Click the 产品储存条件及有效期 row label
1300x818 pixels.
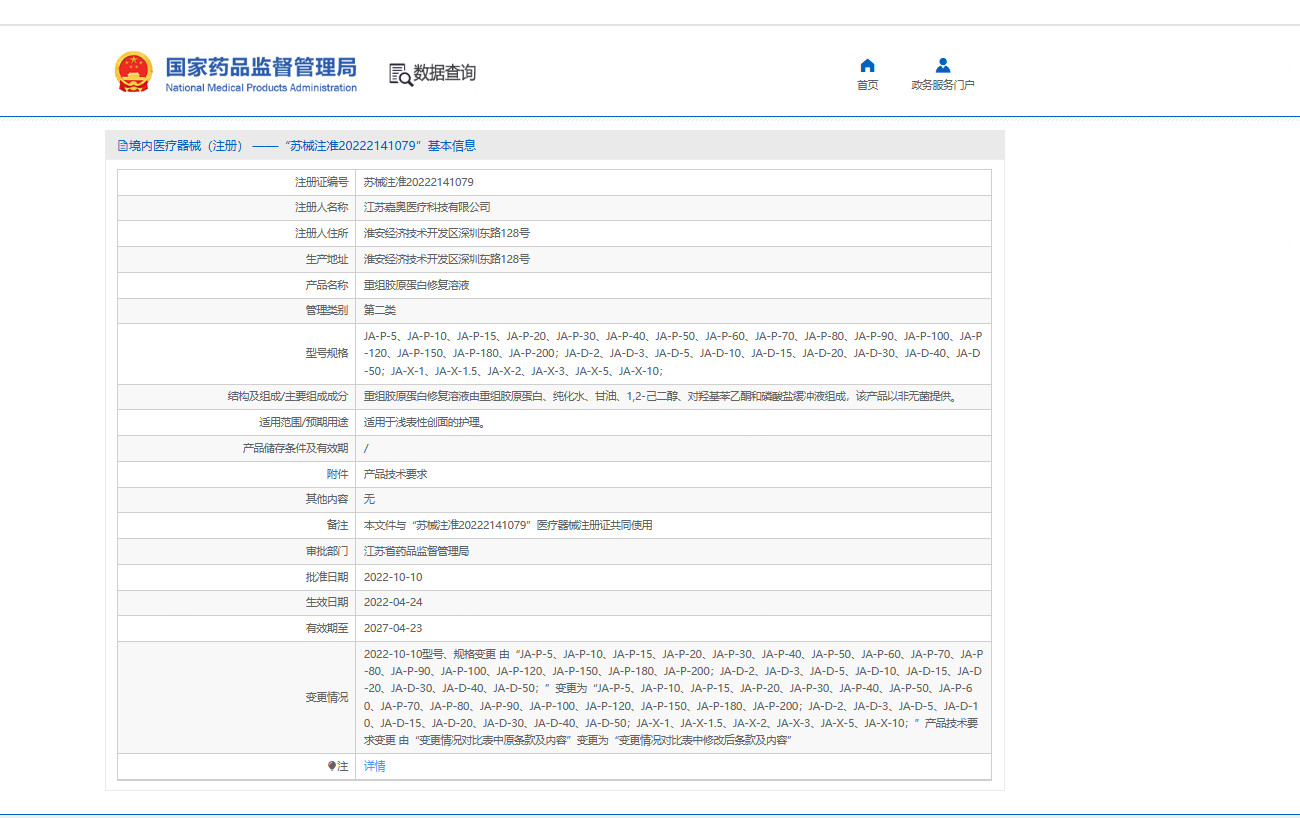[x=296, y=448]
